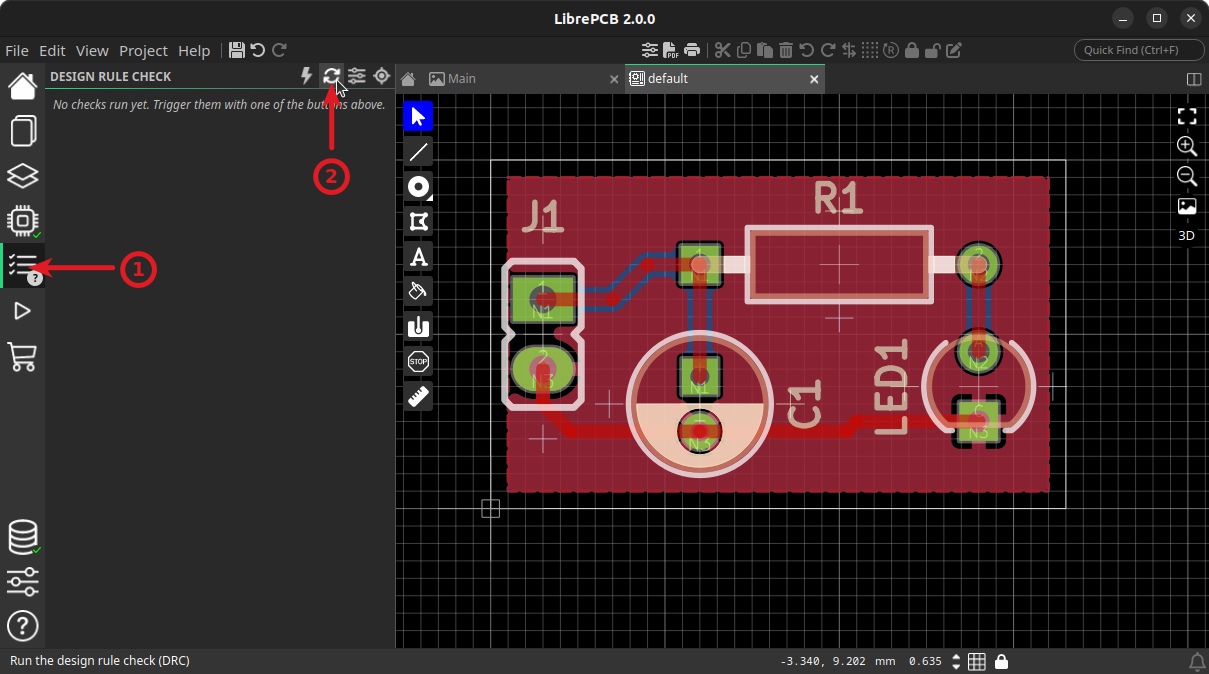
Task: Close the default board tab
Action: point(814,79)
